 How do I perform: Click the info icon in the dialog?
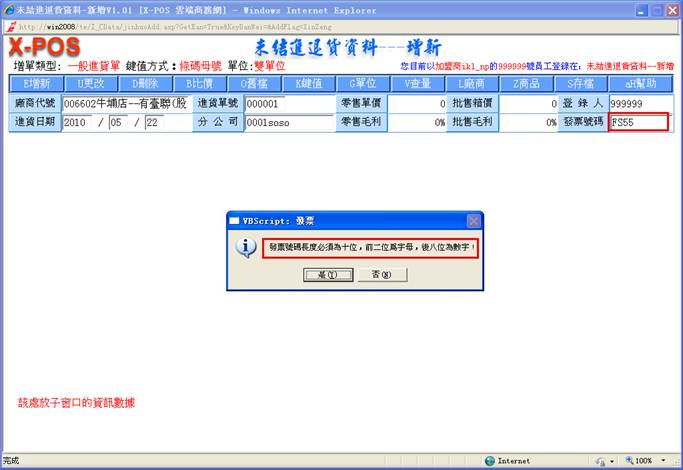[248, 248]
